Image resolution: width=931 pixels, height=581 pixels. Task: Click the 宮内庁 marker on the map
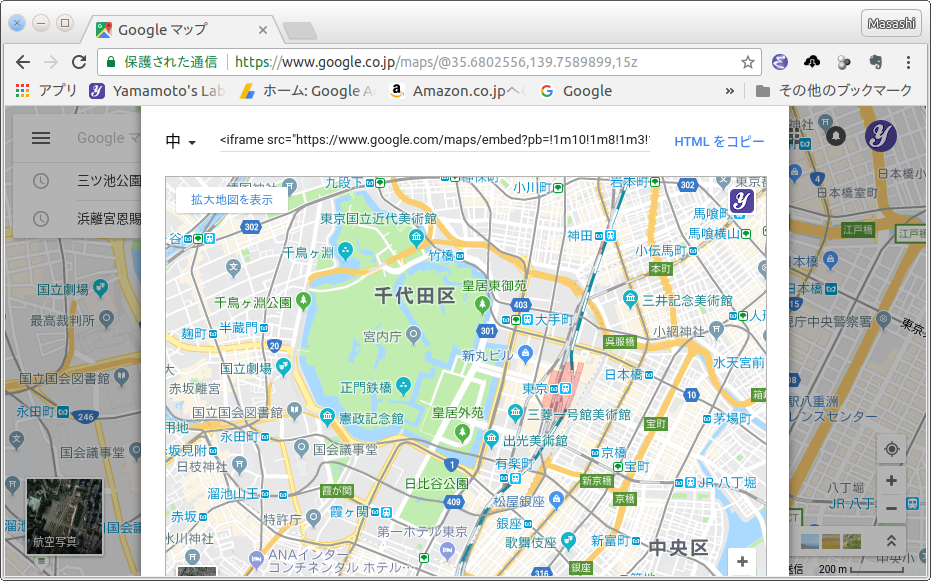coord(413,336)
